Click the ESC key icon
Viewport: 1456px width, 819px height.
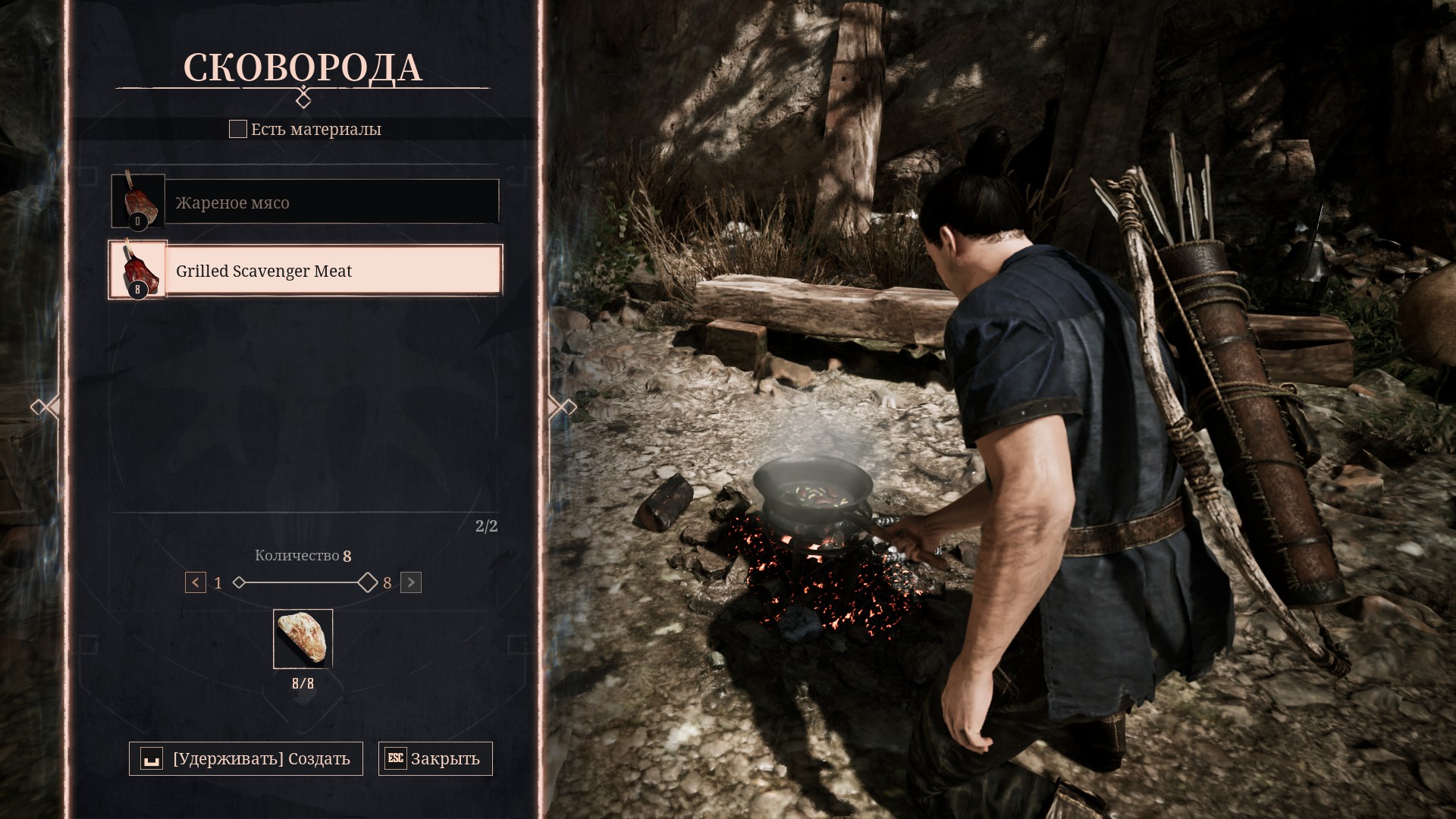[396, 758]
